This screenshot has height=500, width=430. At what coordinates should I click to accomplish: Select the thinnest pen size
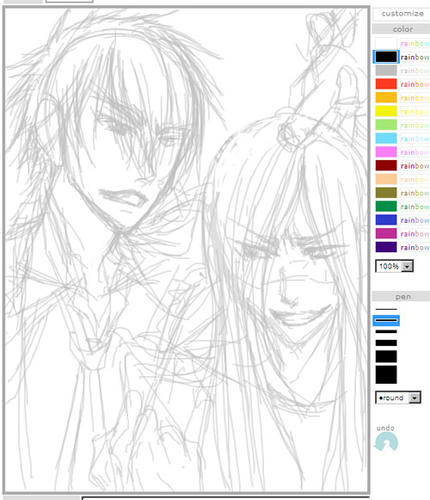pos(386,309)
